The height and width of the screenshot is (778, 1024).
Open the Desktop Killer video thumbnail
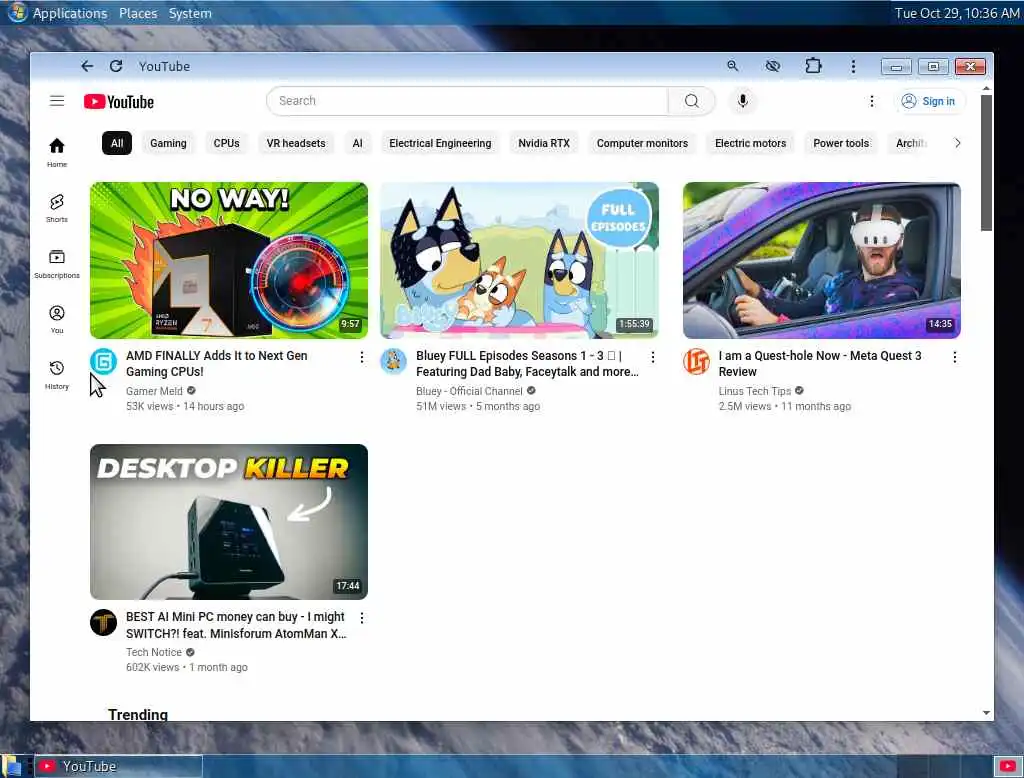coord(229,522)
